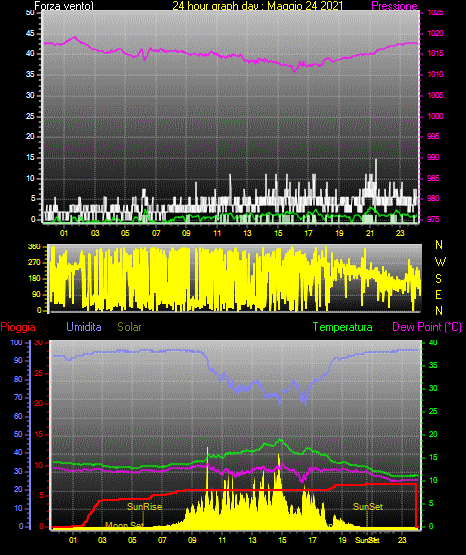Click the green '20' temperature axis value
This screenshot has height=555, width=466.
tap(433, 434)
